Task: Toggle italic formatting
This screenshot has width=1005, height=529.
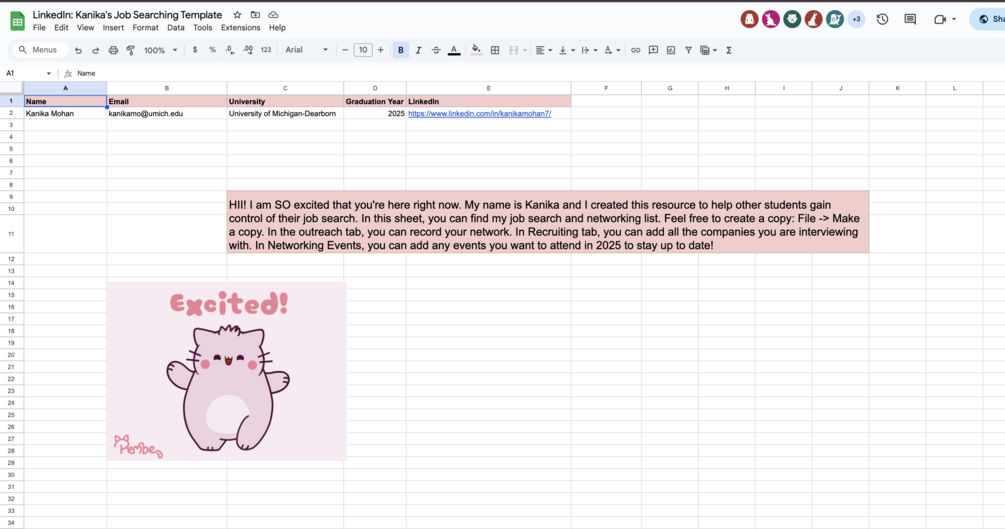Action: click(419, 50)
